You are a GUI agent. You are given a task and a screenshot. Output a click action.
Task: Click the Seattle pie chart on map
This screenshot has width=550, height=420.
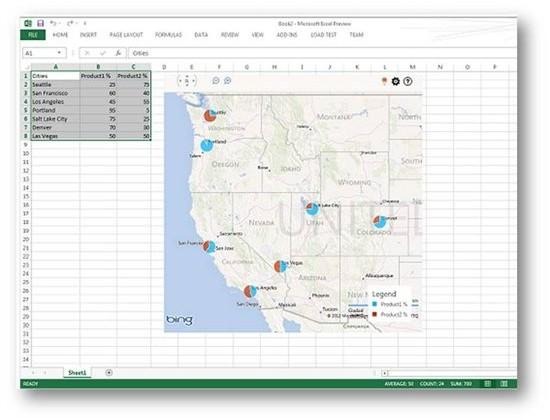210,115
